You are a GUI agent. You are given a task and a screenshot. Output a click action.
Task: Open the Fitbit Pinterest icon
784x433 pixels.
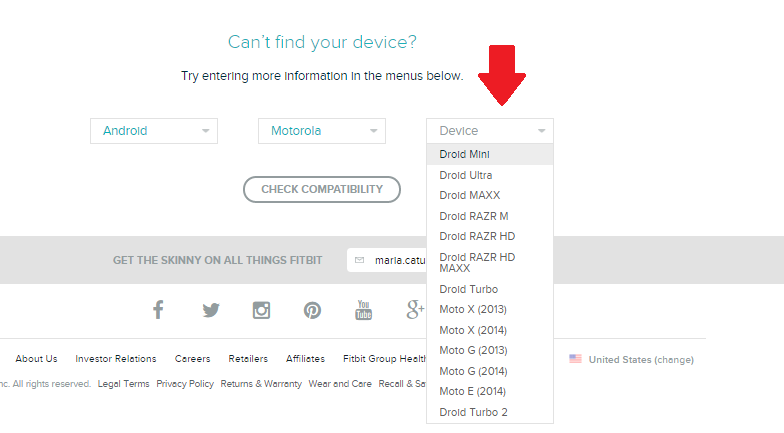[x=312, y=310]
